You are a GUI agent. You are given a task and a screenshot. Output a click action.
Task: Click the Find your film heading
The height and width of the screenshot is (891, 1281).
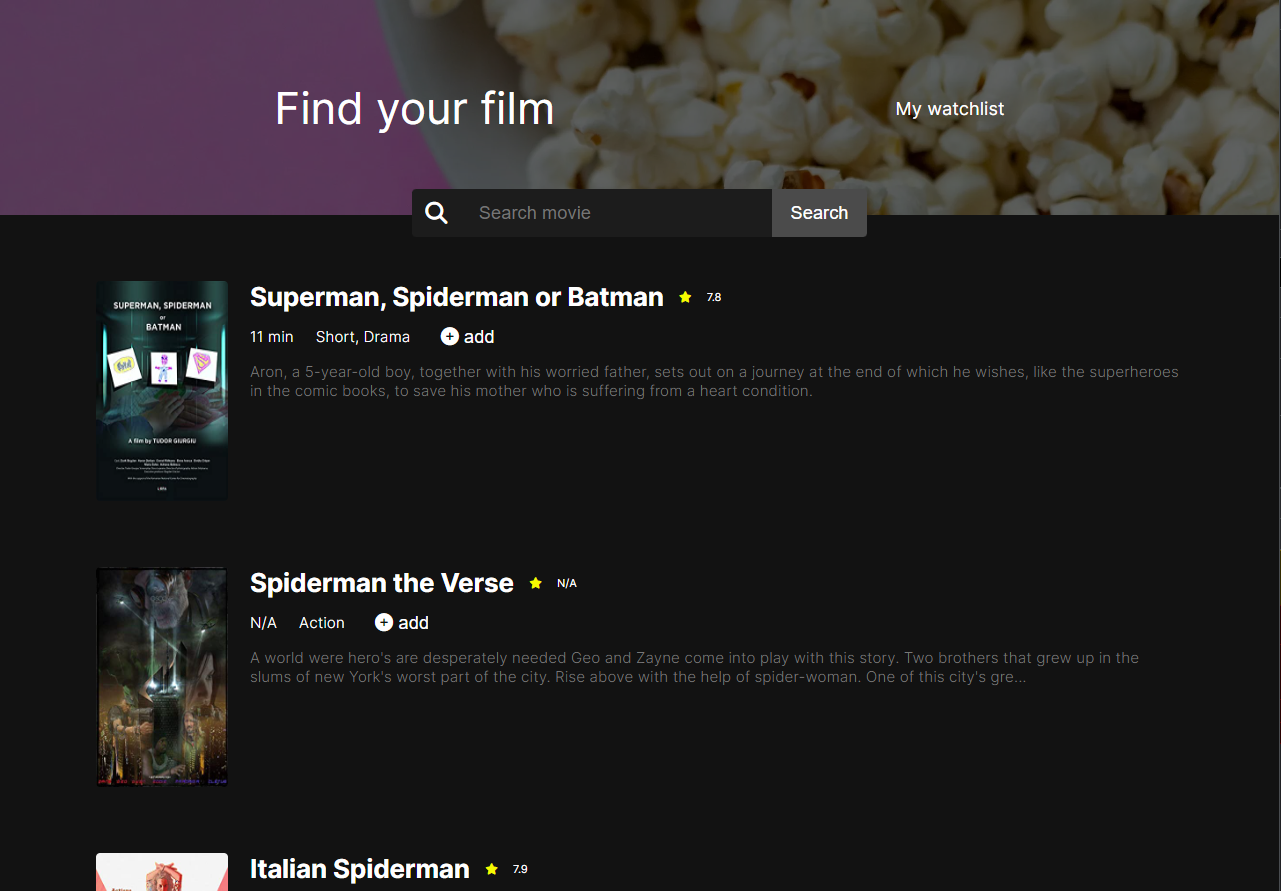(415, 108)
